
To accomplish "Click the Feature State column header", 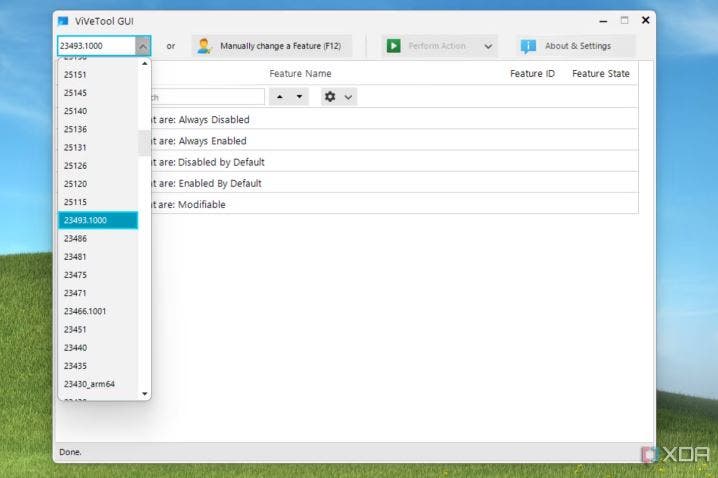I will click(x=601, y=74).
